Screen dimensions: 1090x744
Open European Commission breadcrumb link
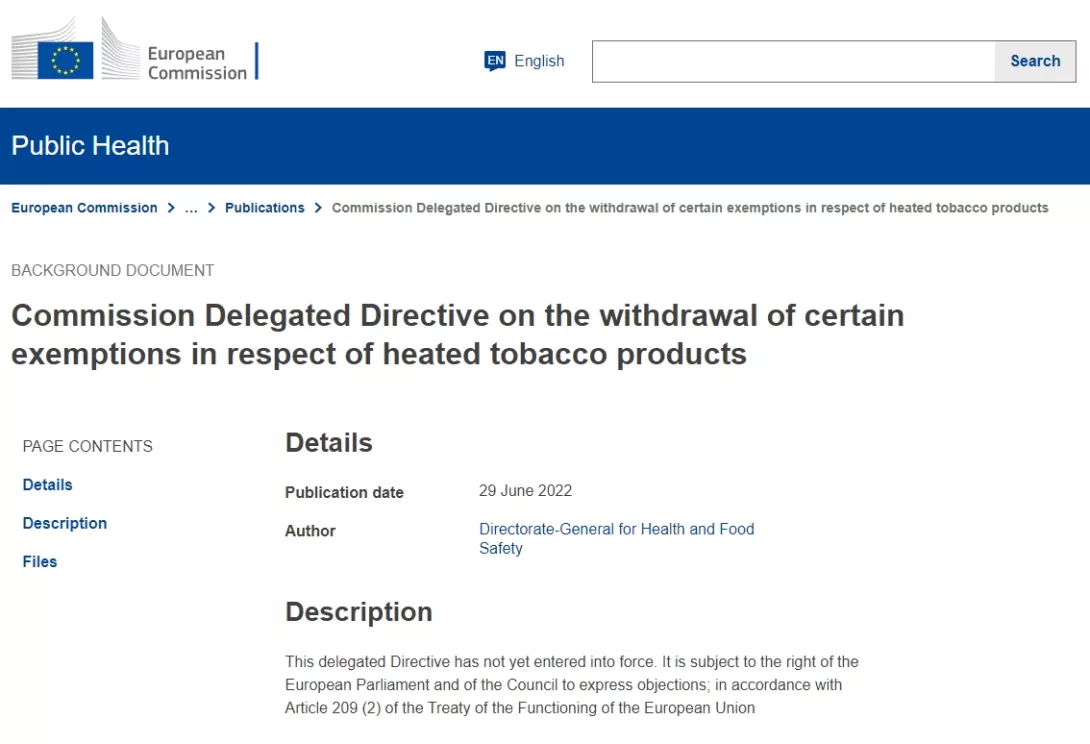click(x=84, y=208)
